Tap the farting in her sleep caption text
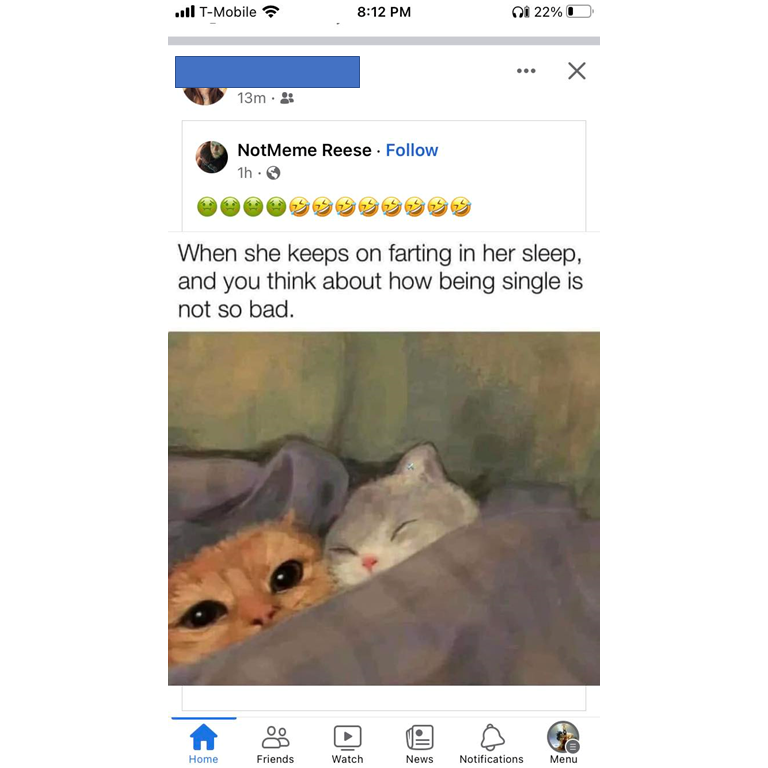 pos(380,281)
